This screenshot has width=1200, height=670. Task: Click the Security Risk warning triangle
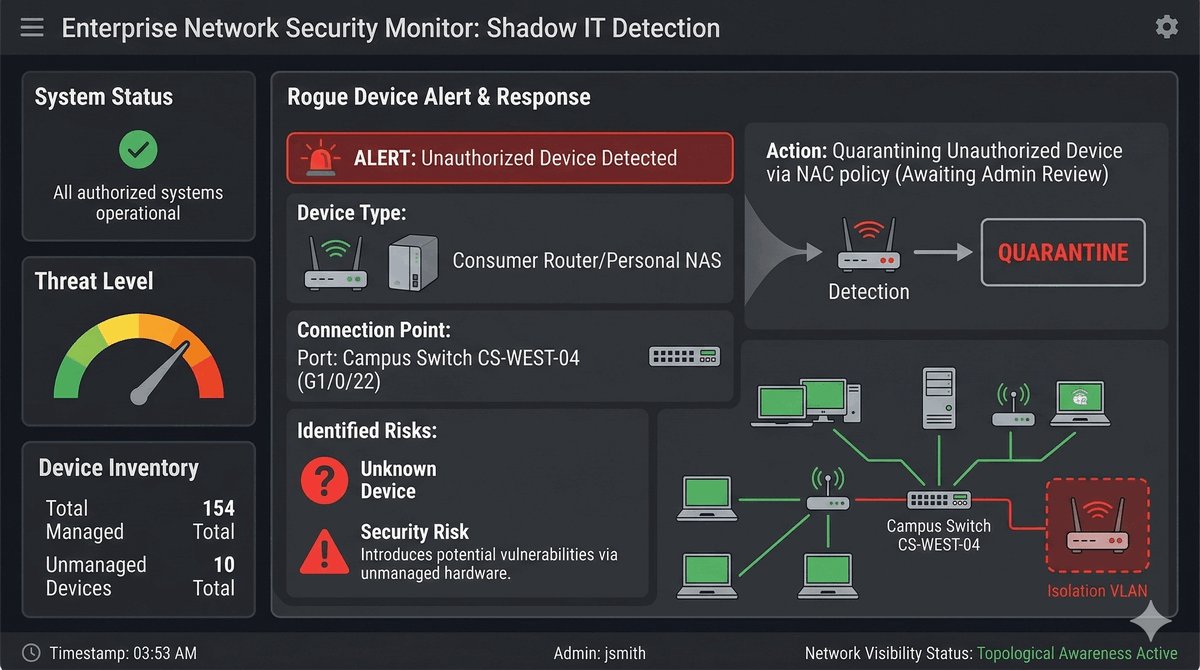324,547
